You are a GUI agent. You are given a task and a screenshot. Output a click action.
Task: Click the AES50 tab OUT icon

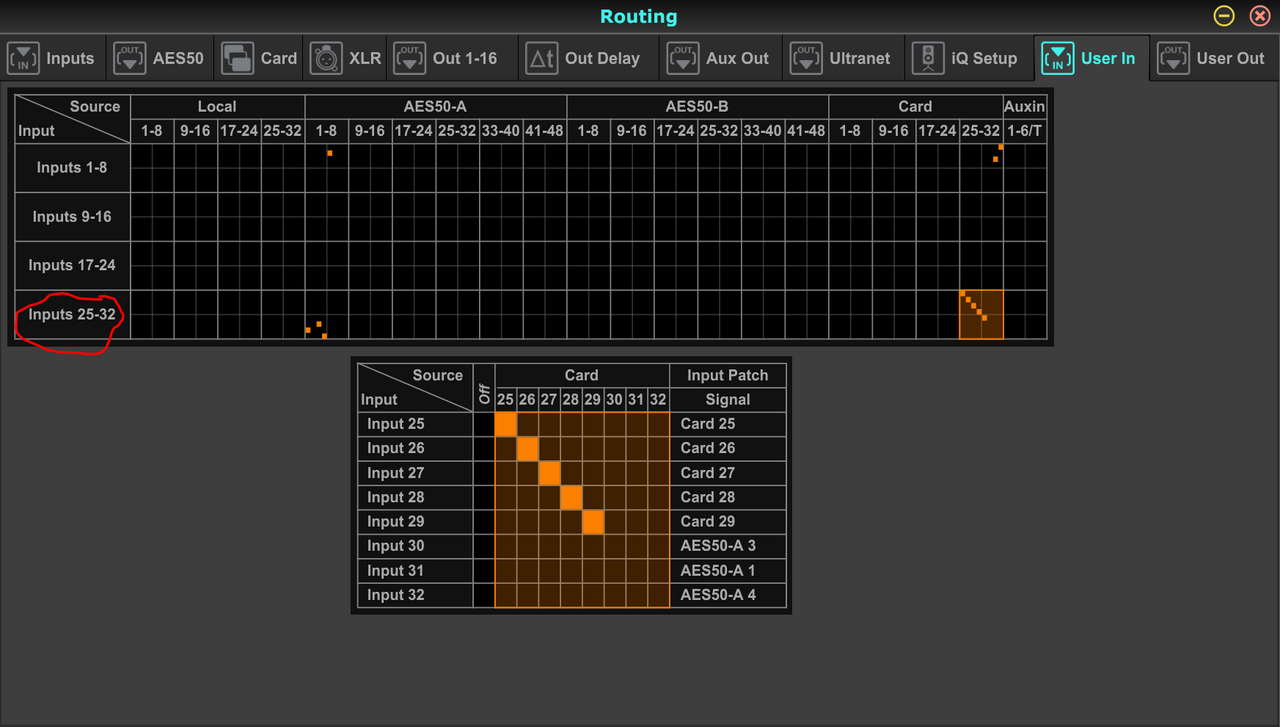130,58
